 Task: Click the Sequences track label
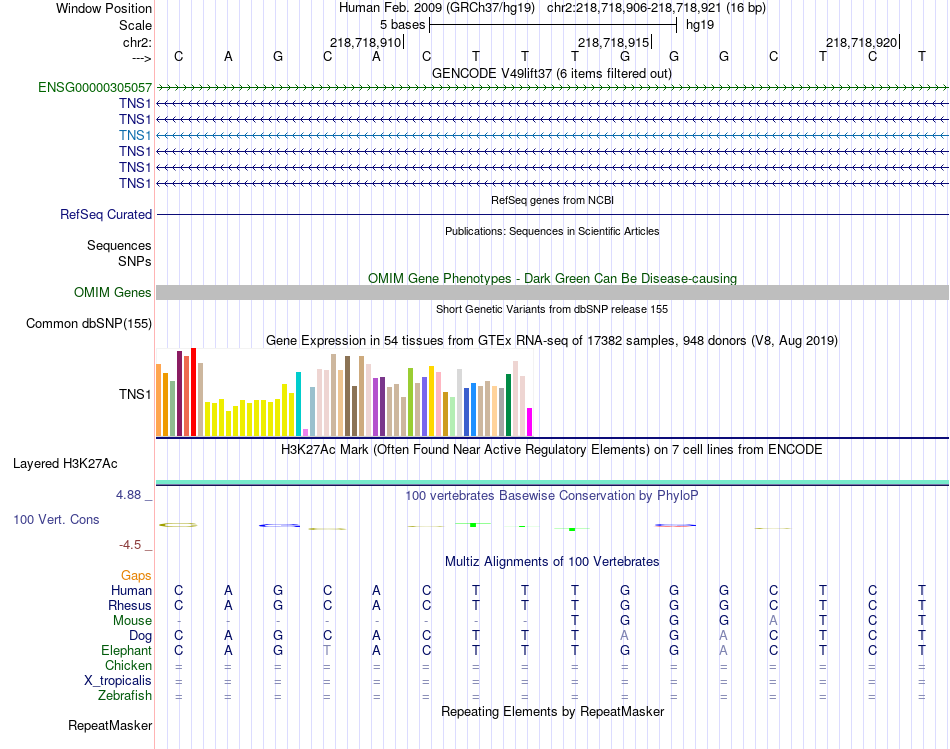coord(119,245)
